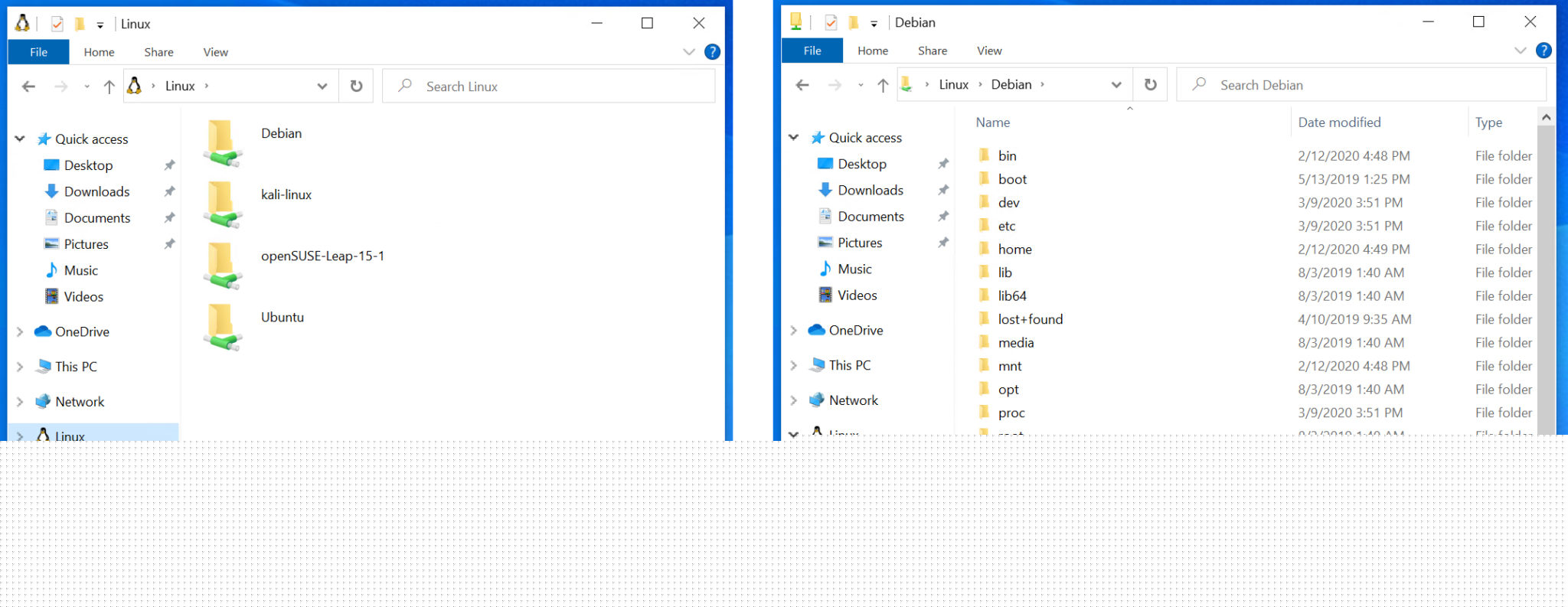Image resolution: width=1568 pixels, height=607 pixels.
Task: Select Desktop in Debian window sidebar
Action: pos(861,164)
